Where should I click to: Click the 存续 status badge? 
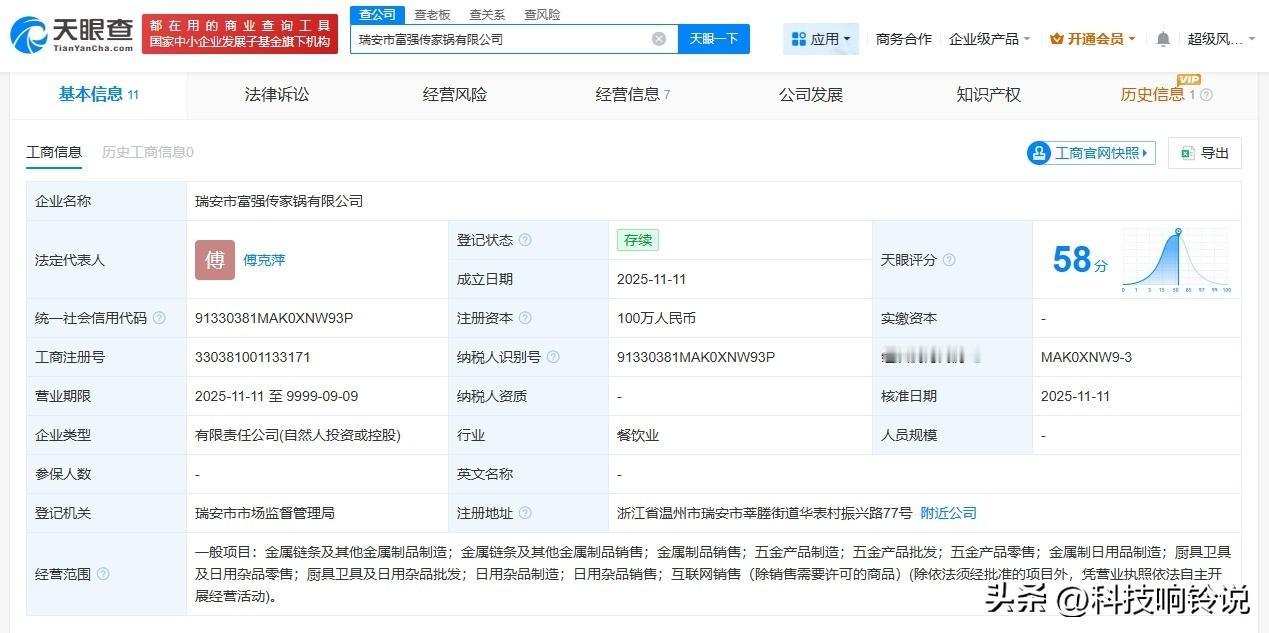[x=638, y=240]
